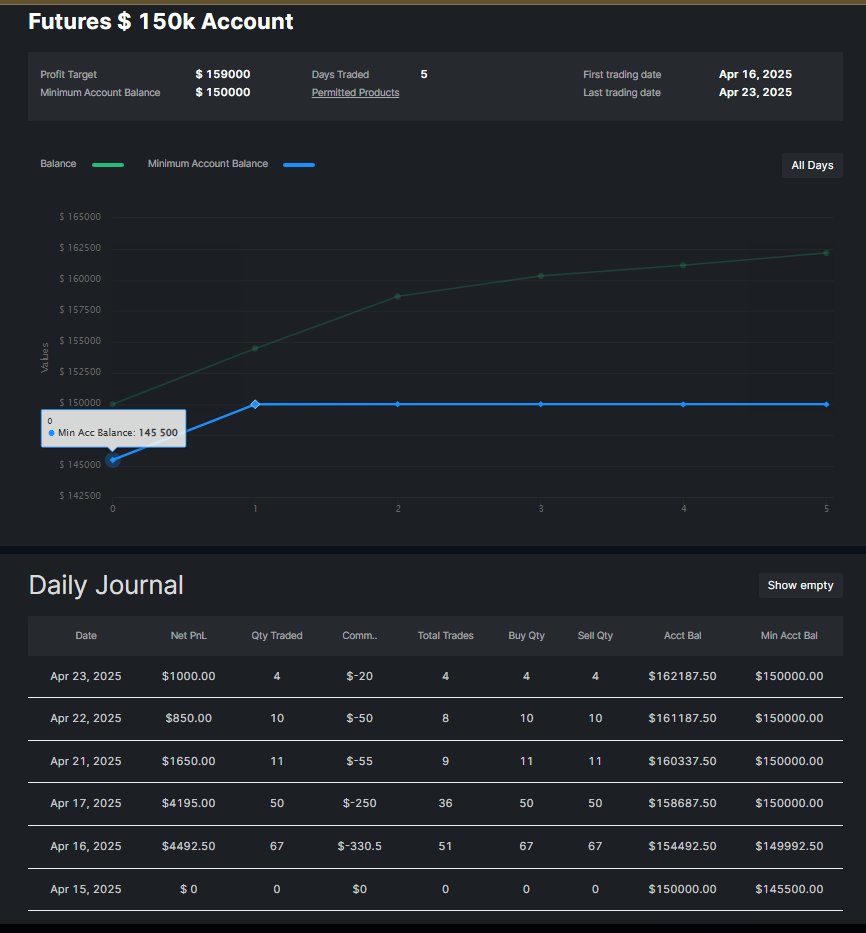Image resolution: width=866 pixels, height=933 pixels.
Task: Click the Profit Target value $ 159000
Action: pos(223,74)
